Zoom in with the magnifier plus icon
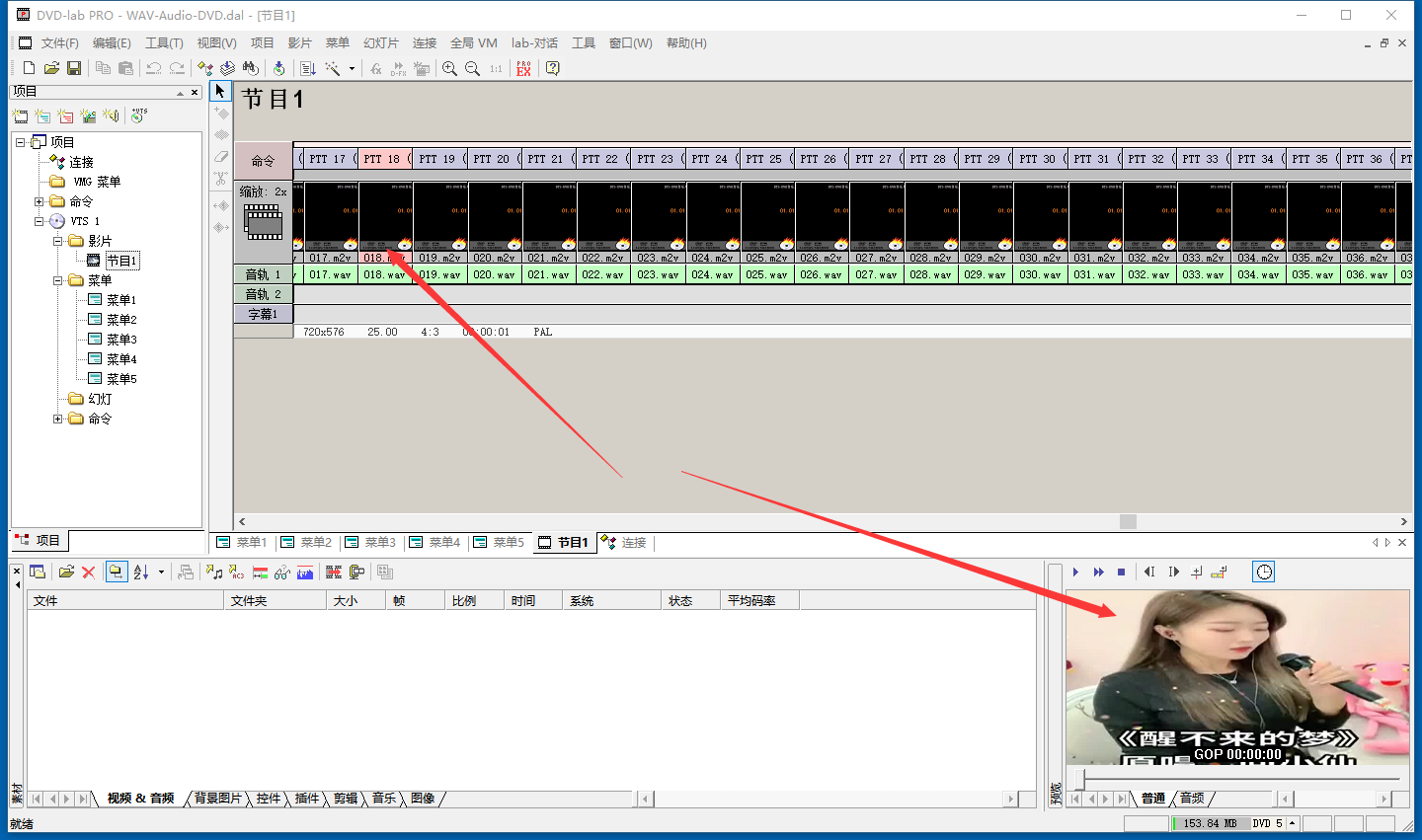 point(449,68)
